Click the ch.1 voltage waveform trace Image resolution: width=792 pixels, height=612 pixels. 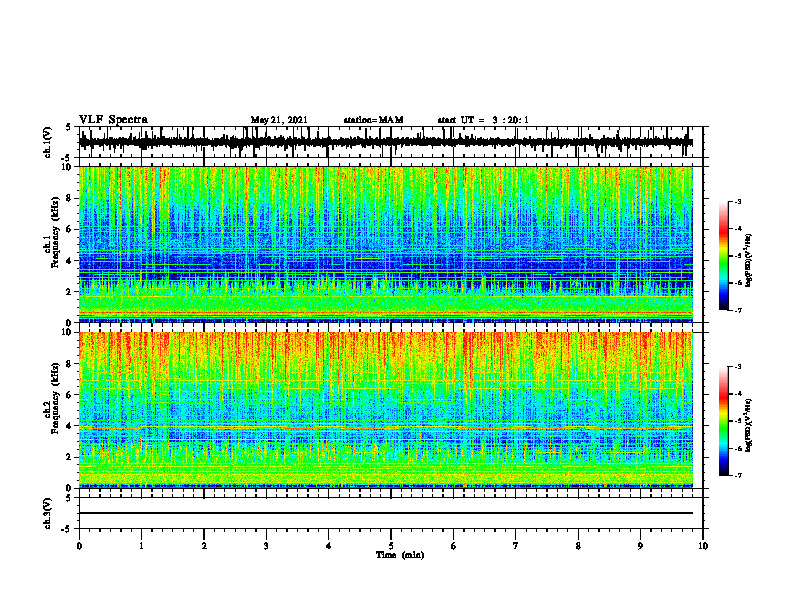pos(385,142)
